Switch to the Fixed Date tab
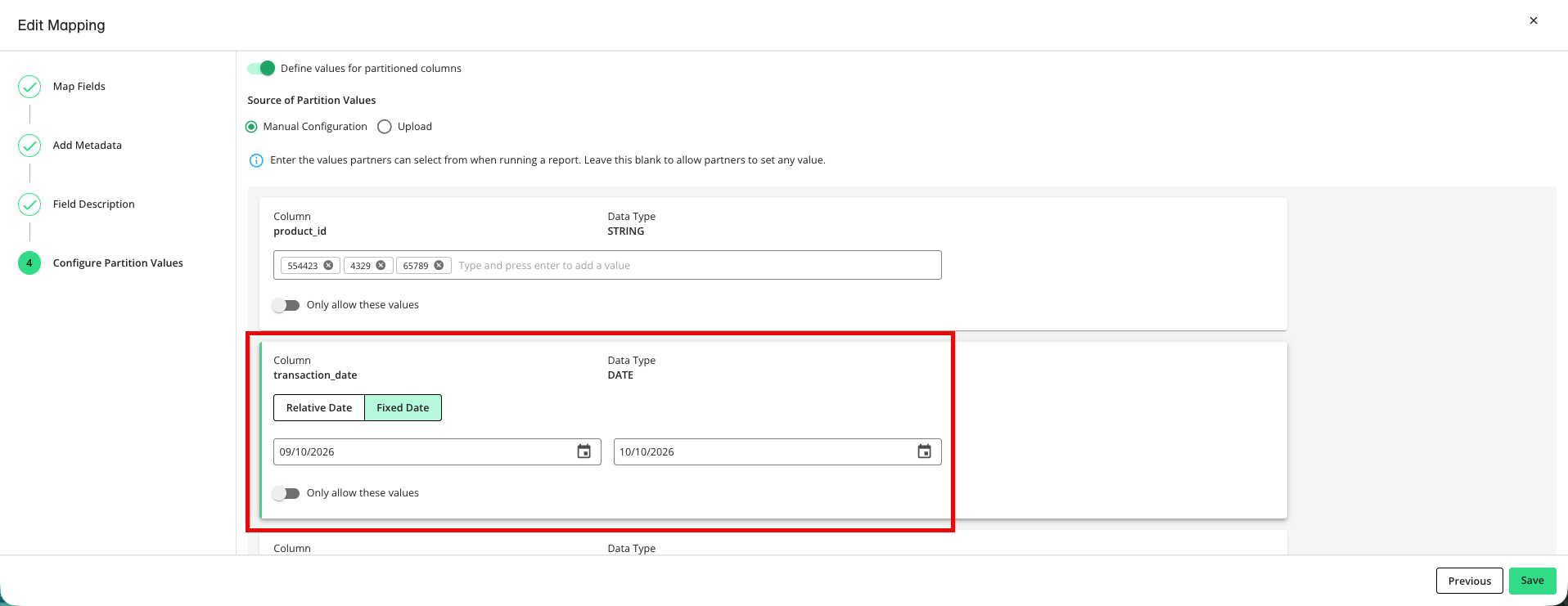Screen dimensions: 1568x606 403,408
